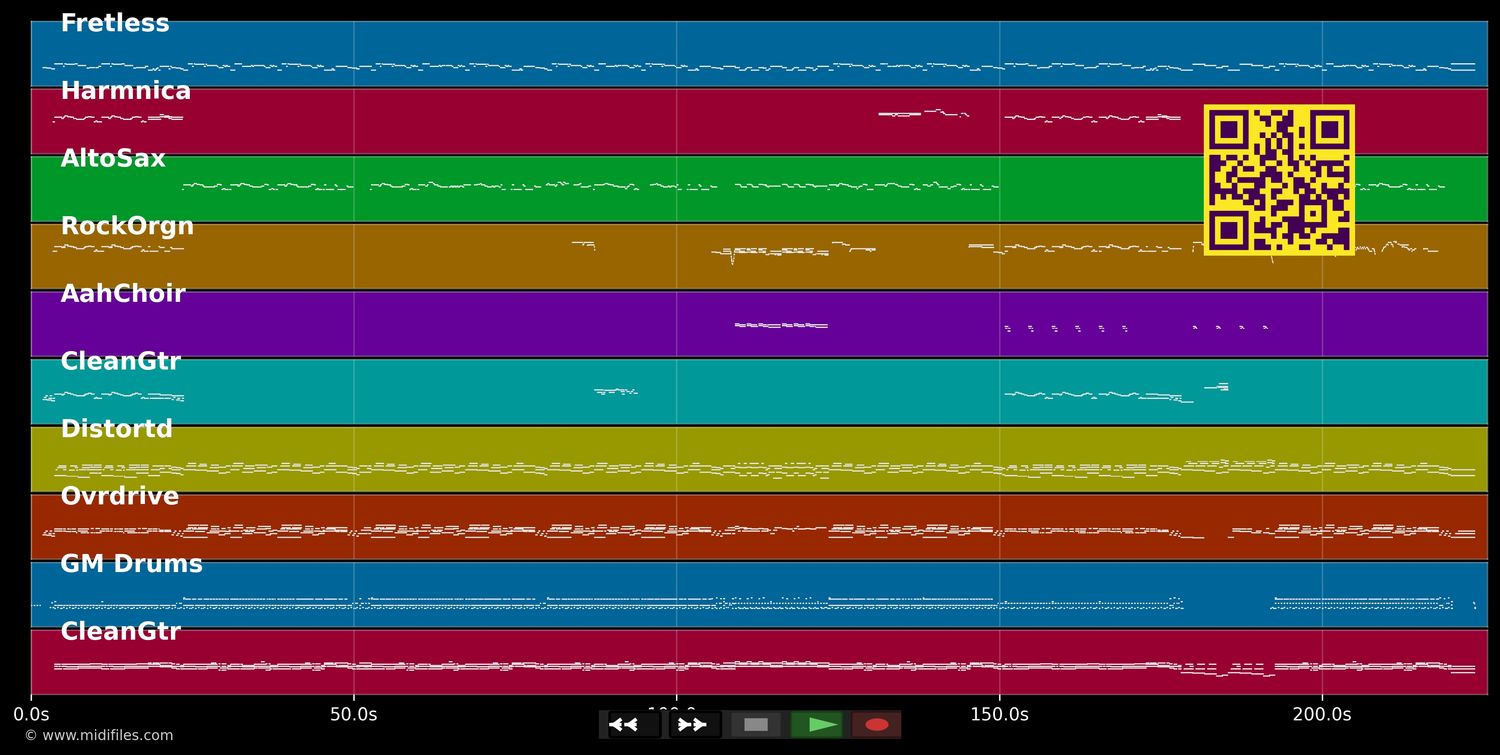Select the Distortd track label
Viewport: 1500px width, 755px height.
coord(117,429)
